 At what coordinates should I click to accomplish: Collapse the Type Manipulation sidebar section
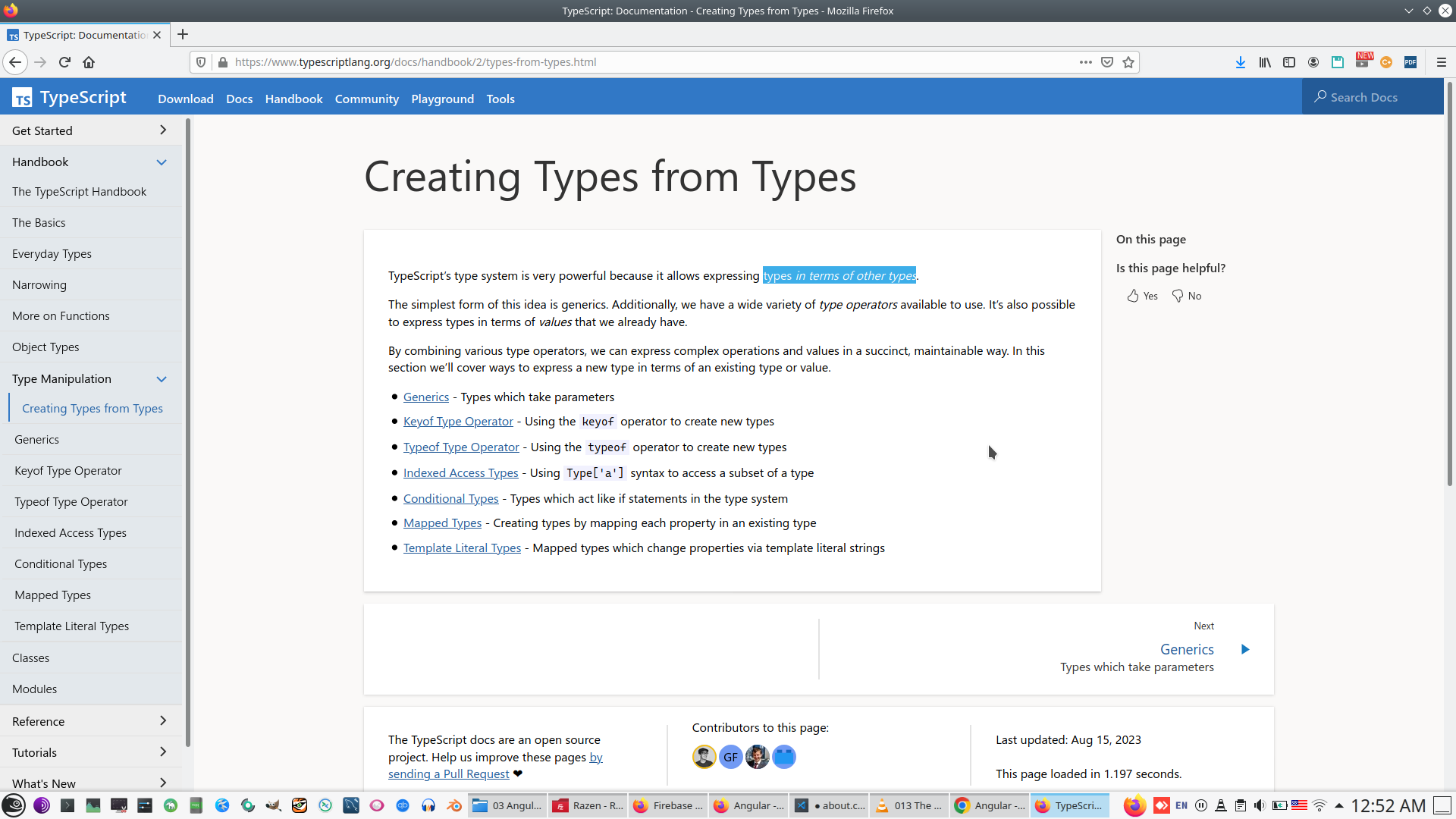[x=162, y=379]
